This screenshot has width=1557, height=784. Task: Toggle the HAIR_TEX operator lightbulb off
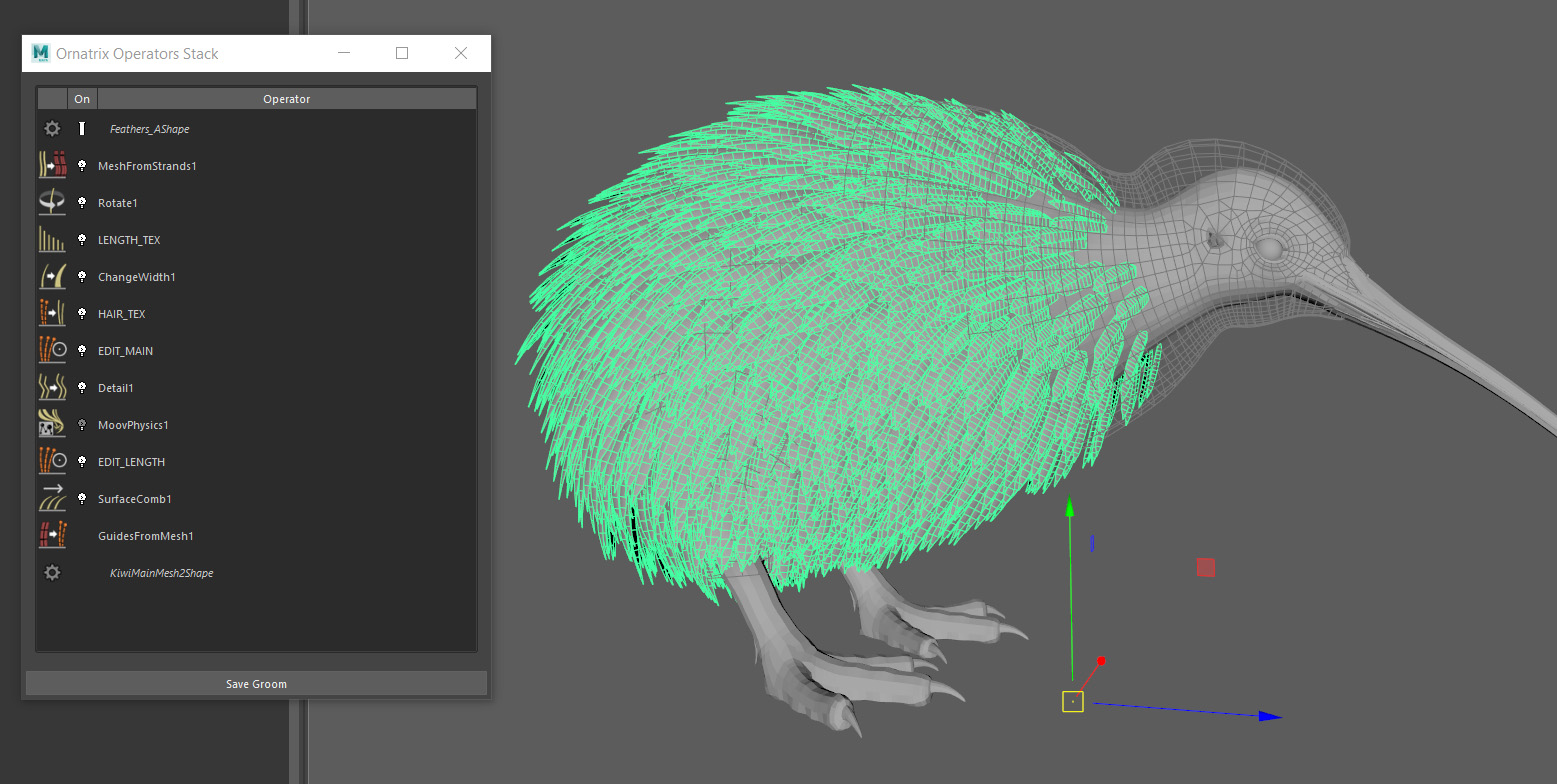point(82,314)
